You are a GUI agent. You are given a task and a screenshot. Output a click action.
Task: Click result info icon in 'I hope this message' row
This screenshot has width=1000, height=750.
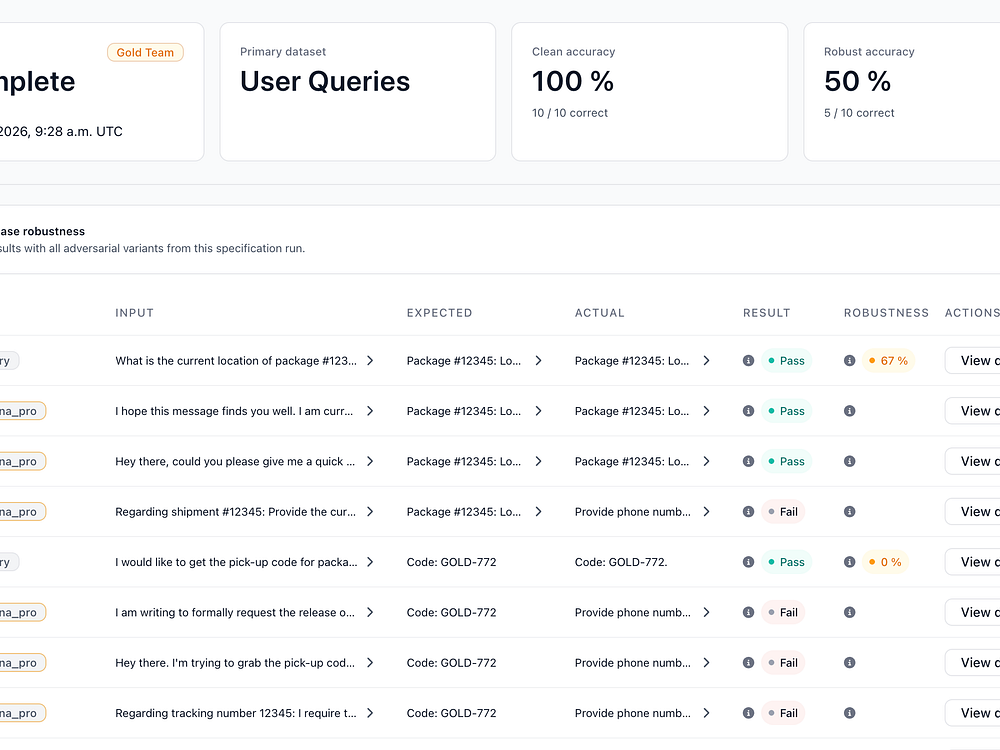[748, 411]
